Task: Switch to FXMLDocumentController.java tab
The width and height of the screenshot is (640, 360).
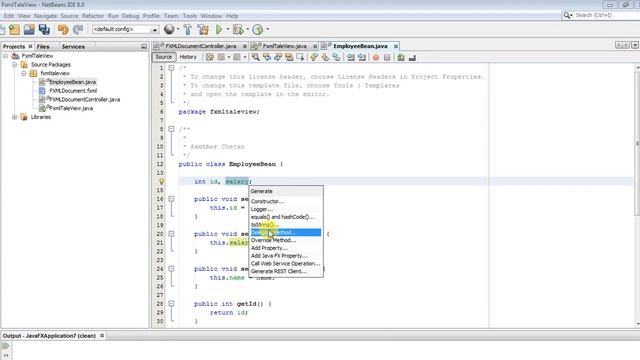Action: 200,46
